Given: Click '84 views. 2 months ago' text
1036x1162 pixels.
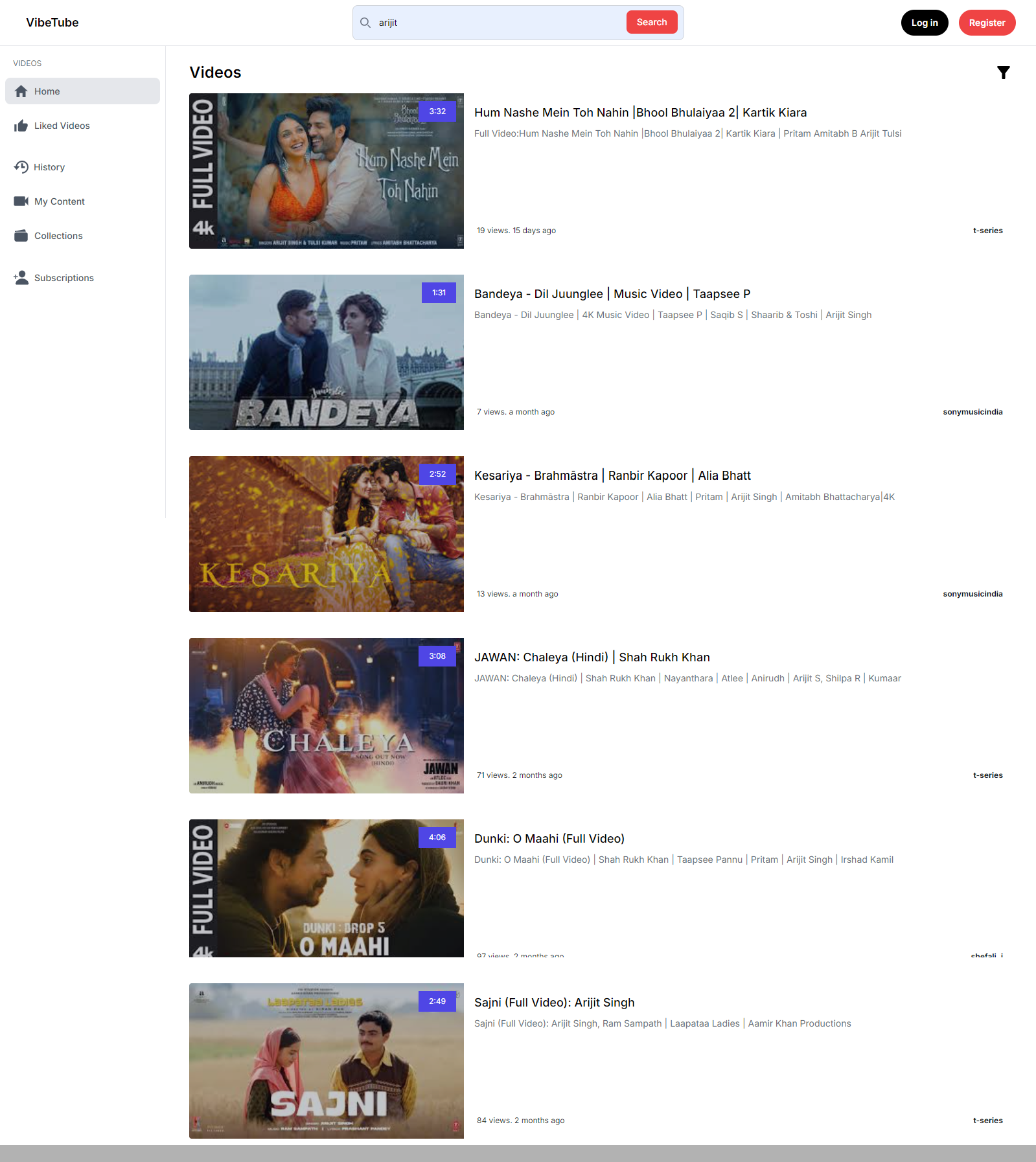Looking at the screenshot, I should (521, 1121).
